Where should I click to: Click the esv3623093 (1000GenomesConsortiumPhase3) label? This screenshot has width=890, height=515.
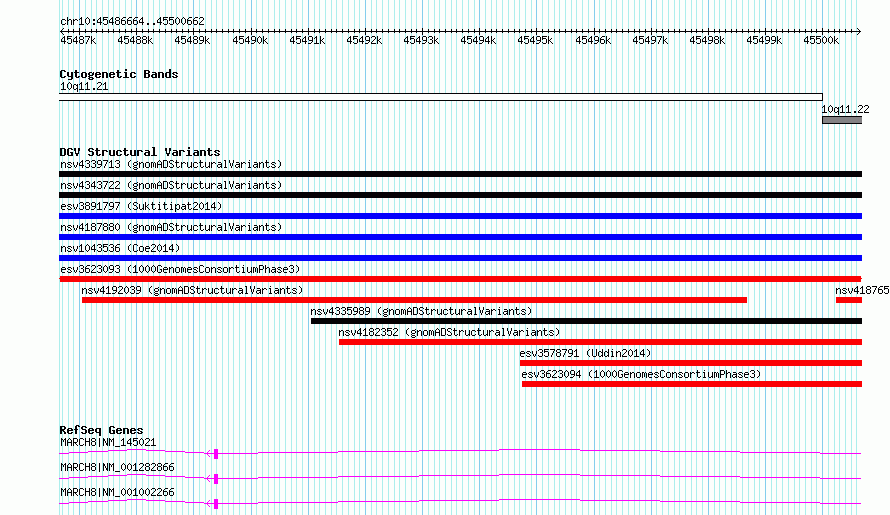[x=180, y=269]
